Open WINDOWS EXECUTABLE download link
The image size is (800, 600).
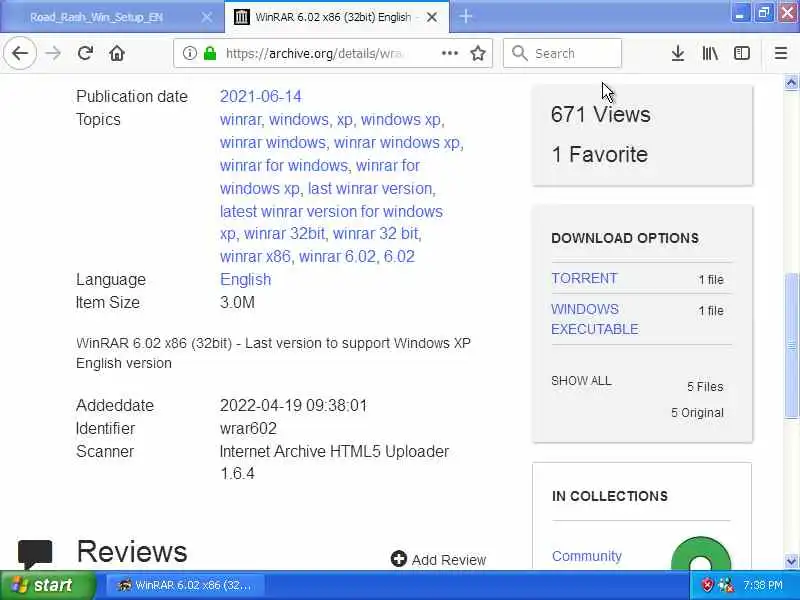594,319
